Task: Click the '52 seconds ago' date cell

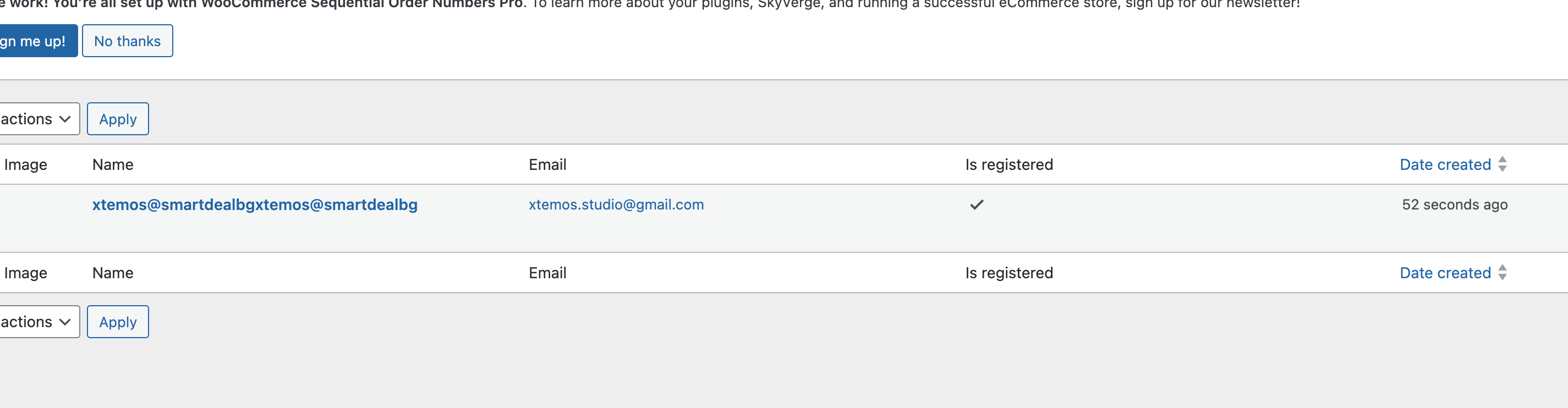Action: (x=1454, y=205)
